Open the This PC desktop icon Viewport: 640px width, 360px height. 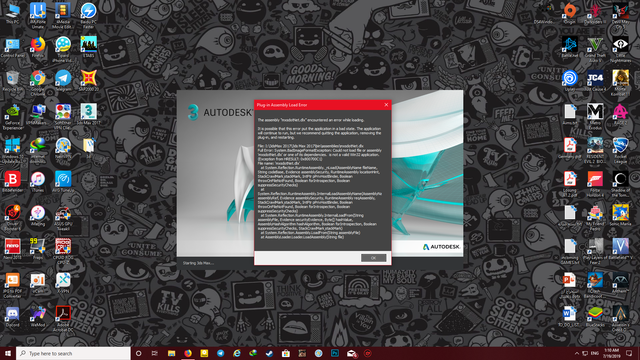click(12, 13)
